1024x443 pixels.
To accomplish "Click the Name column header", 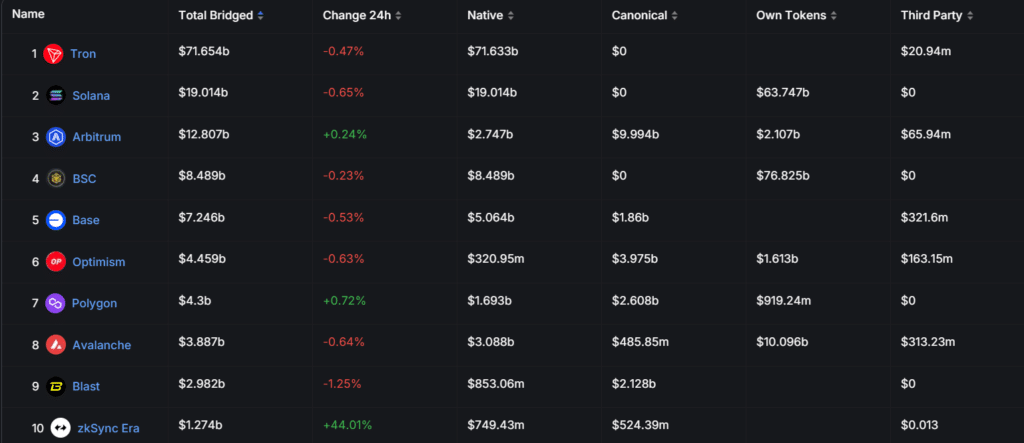I will click(x=28, y=15).
